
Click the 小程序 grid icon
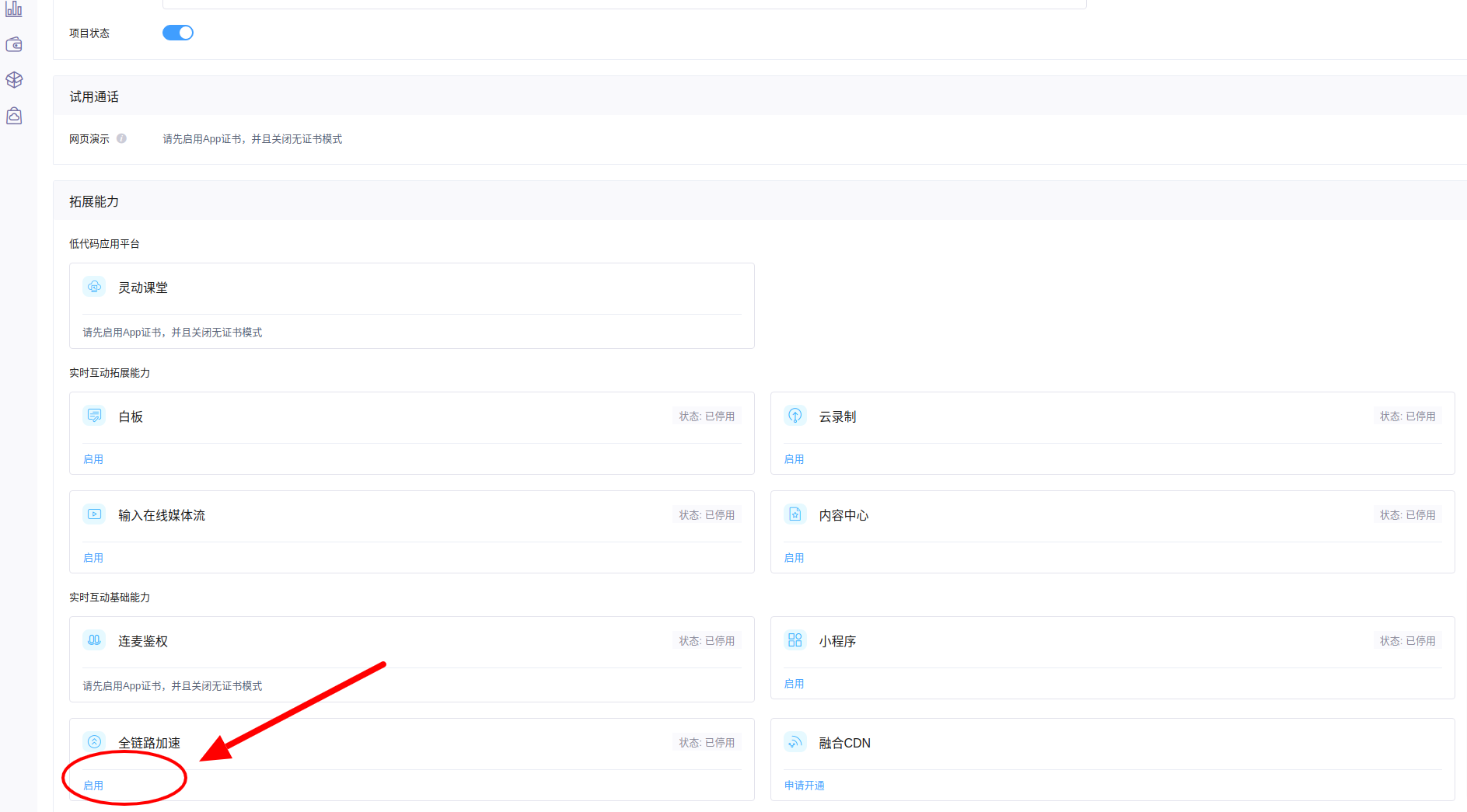pyautogui.click(x=795, y=640)
